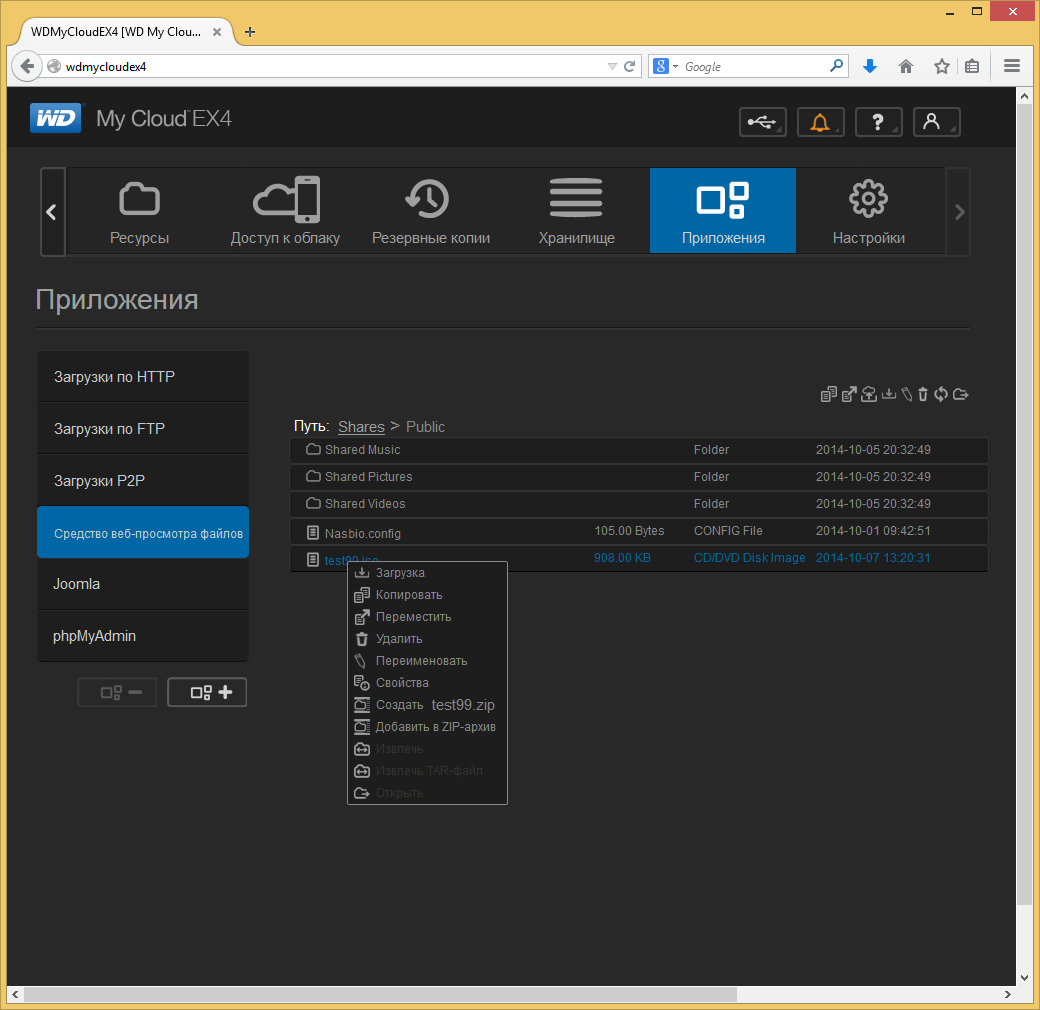The image size is (1040, 1010).
Task: Click the cloud upload toolbar icon
Action: pyautogui.click(x=869, y=395)
